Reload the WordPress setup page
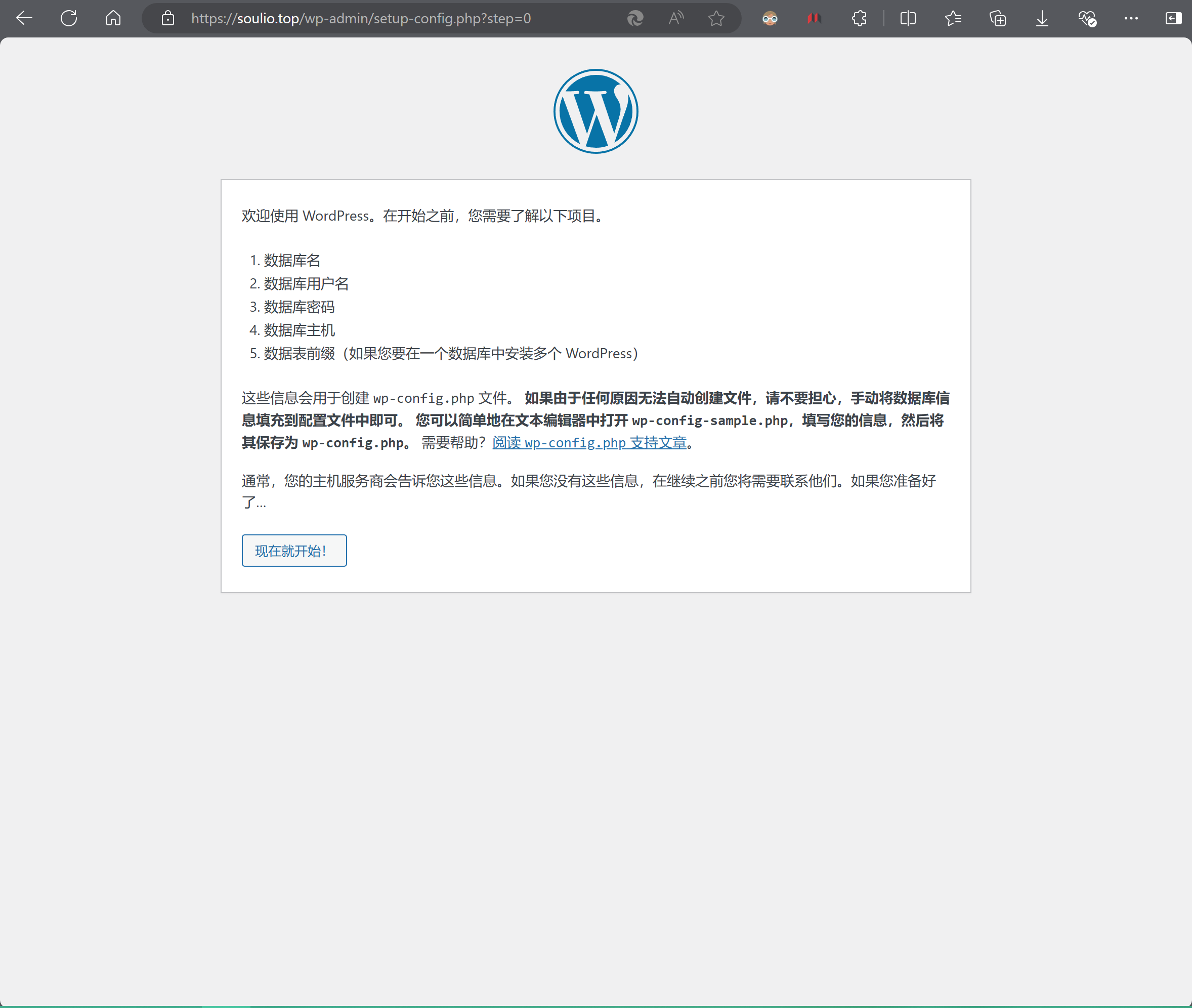The height and width of the screenshot is (1008, 1192). [69, 18]
